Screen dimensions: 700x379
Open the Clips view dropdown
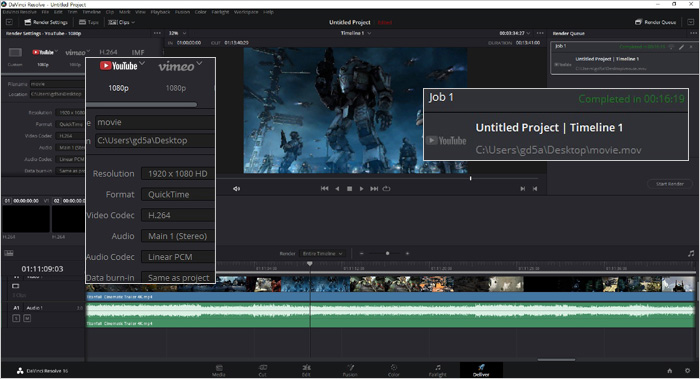pyautogui.click(x=121, y=22)
